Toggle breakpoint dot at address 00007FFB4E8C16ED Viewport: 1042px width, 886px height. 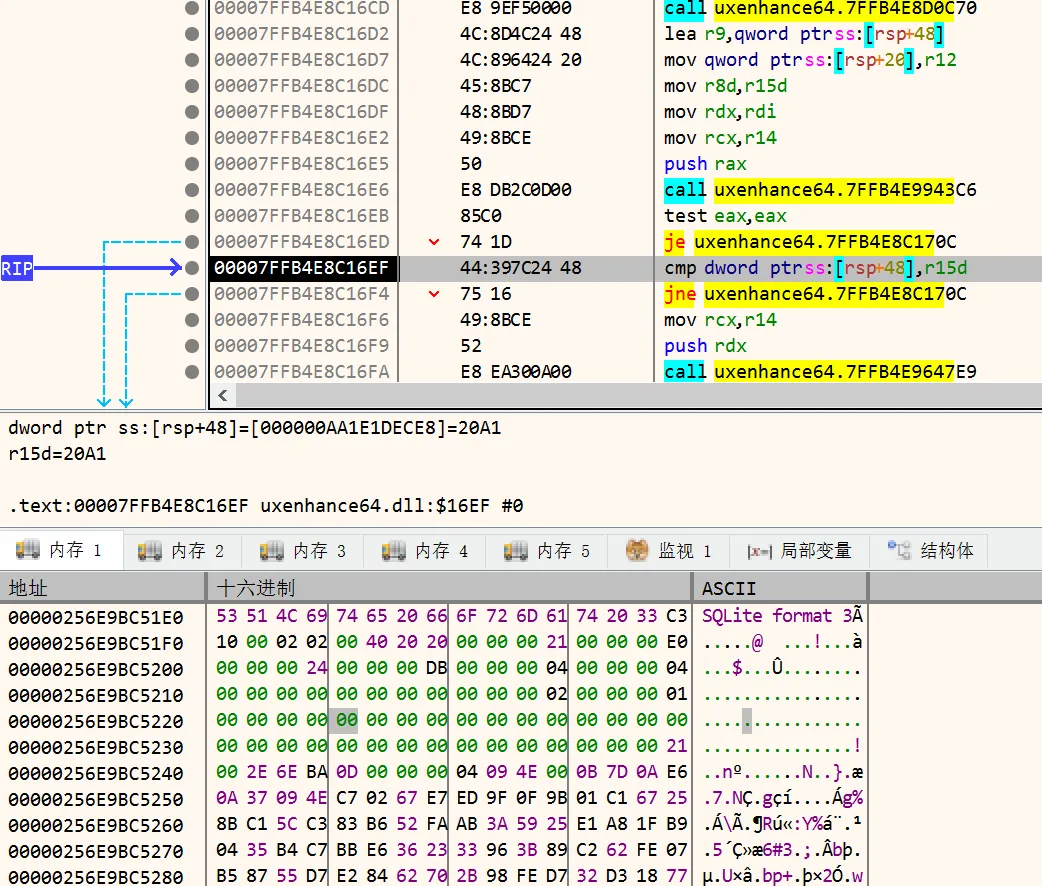[x=192, y=242]
